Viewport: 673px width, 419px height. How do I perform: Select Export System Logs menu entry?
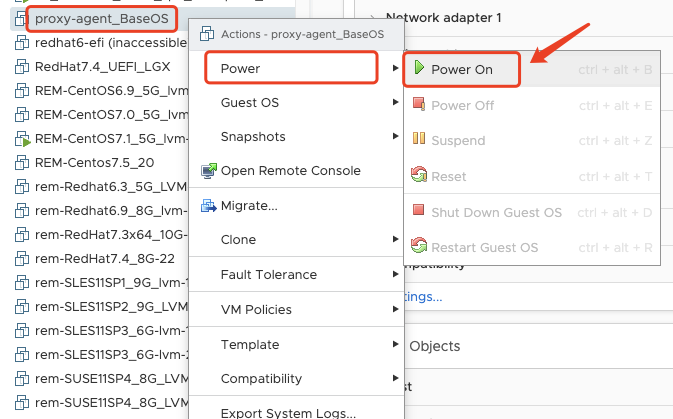click(288, 412)
